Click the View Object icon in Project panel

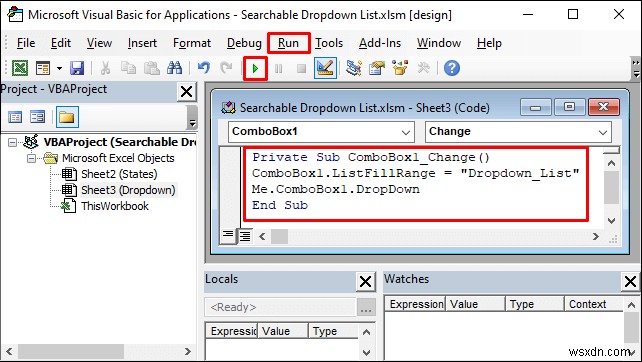(x=38, y=117)
